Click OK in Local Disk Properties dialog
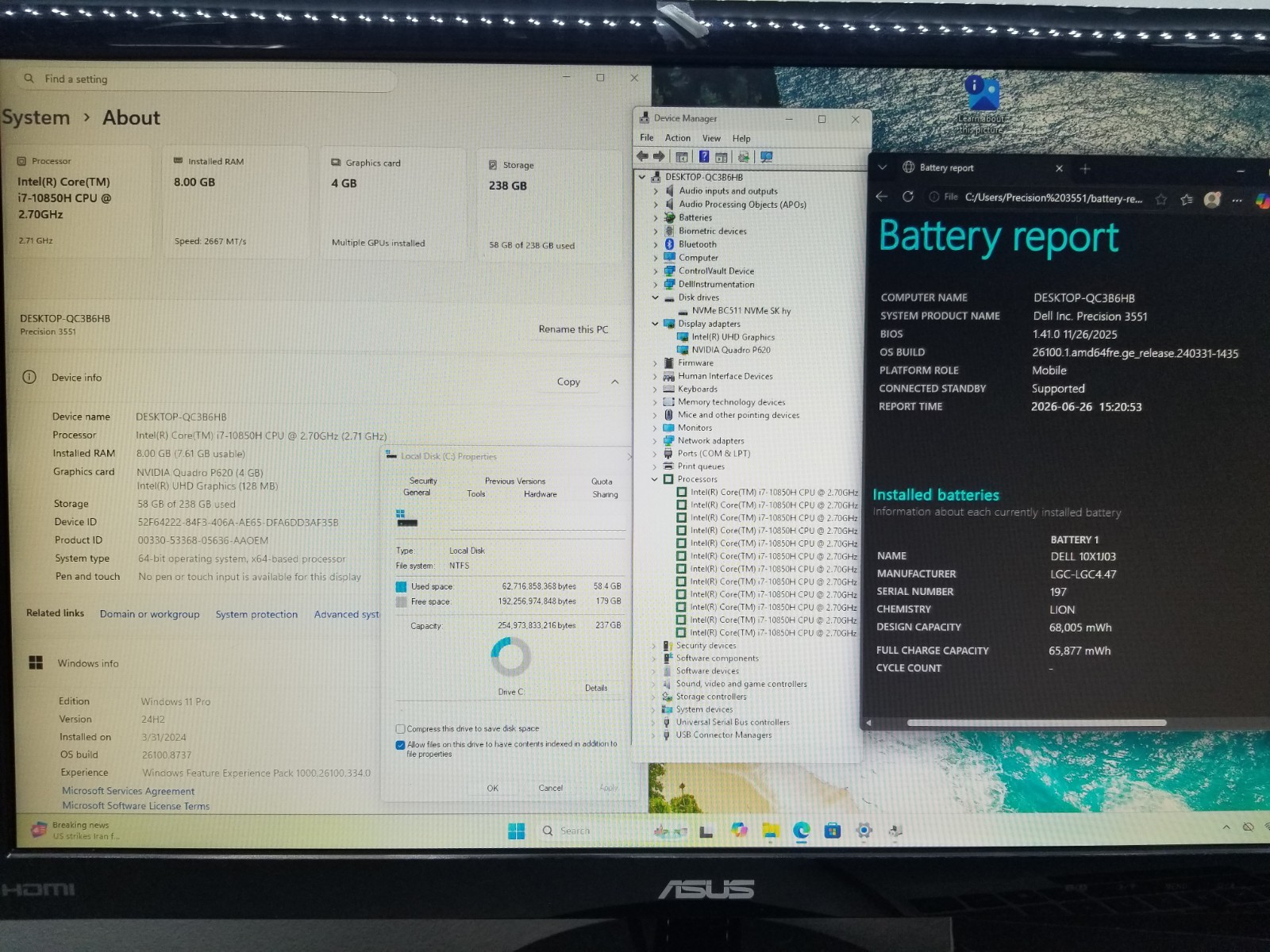 pyautogui.click(x=493, y=788)
